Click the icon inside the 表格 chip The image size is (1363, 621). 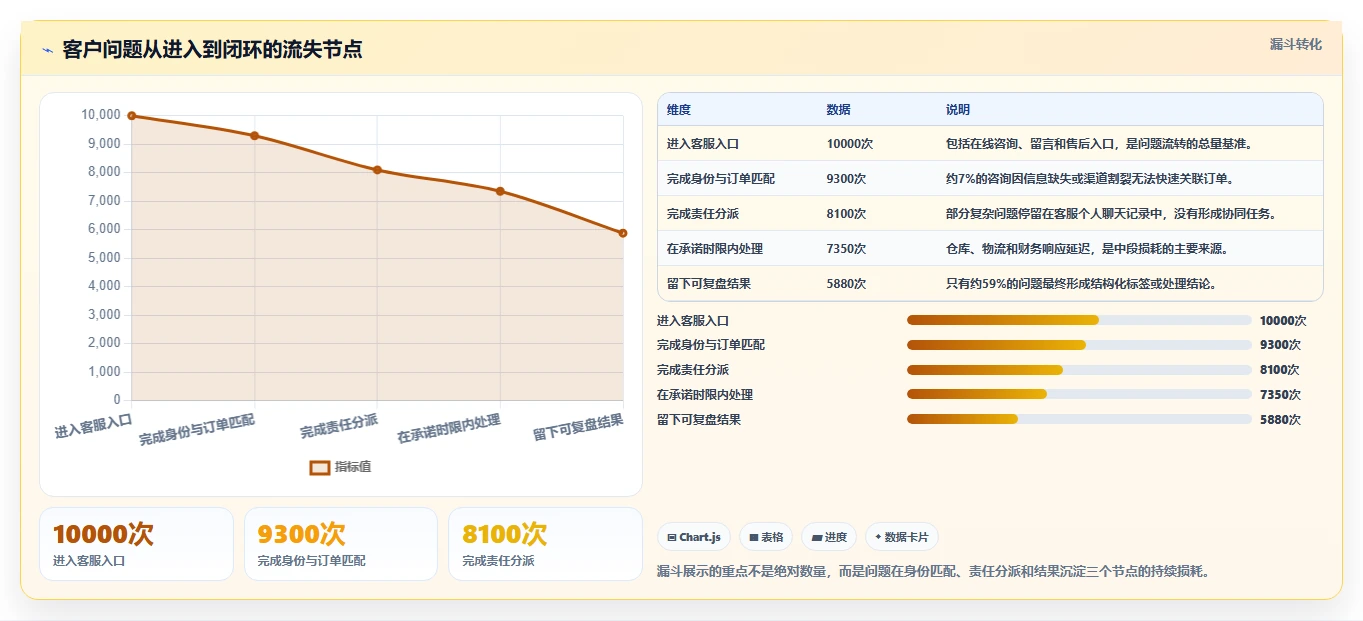coord(754,538)
